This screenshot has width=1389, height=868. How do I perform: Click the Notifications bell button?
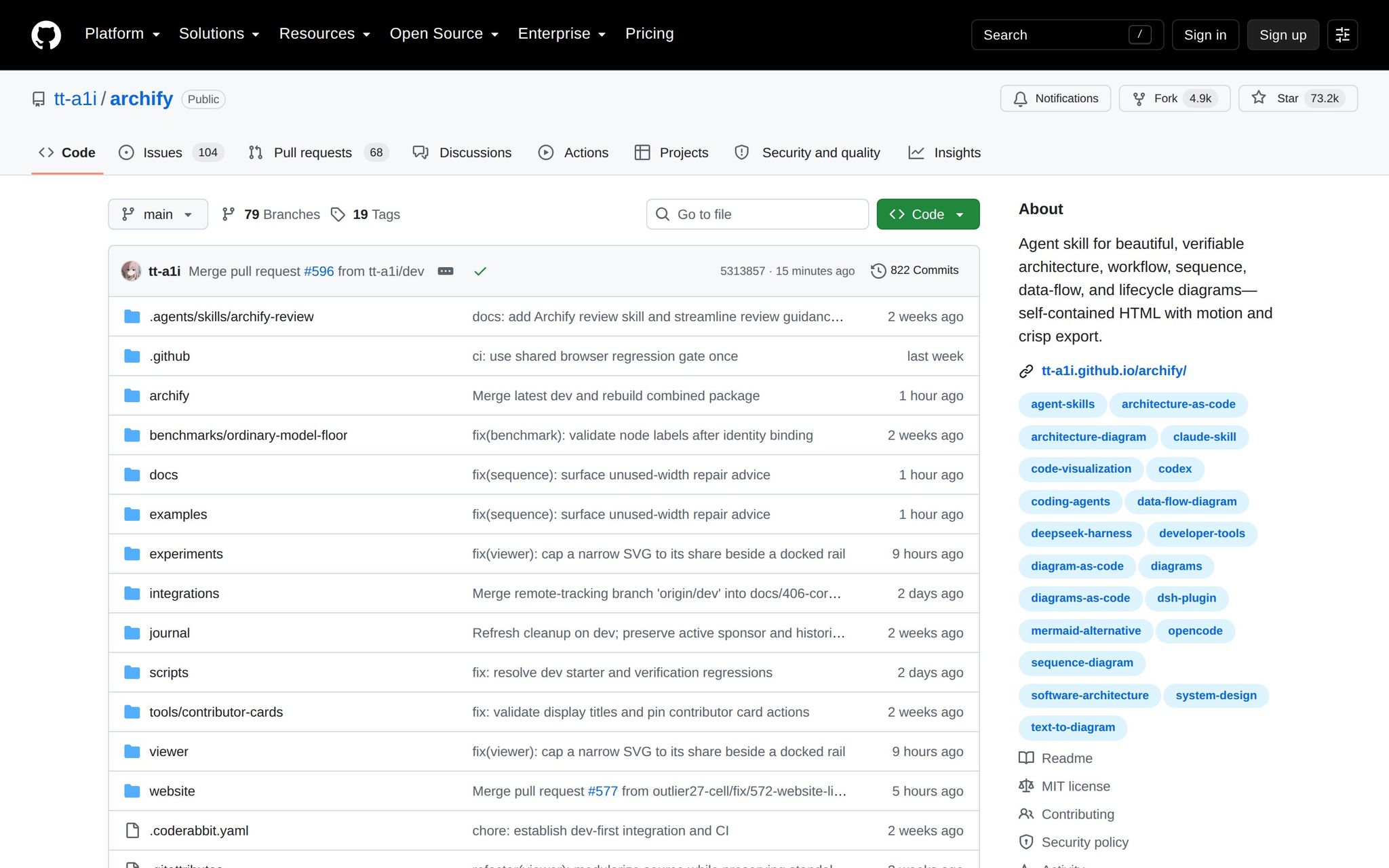(1055, 98)
